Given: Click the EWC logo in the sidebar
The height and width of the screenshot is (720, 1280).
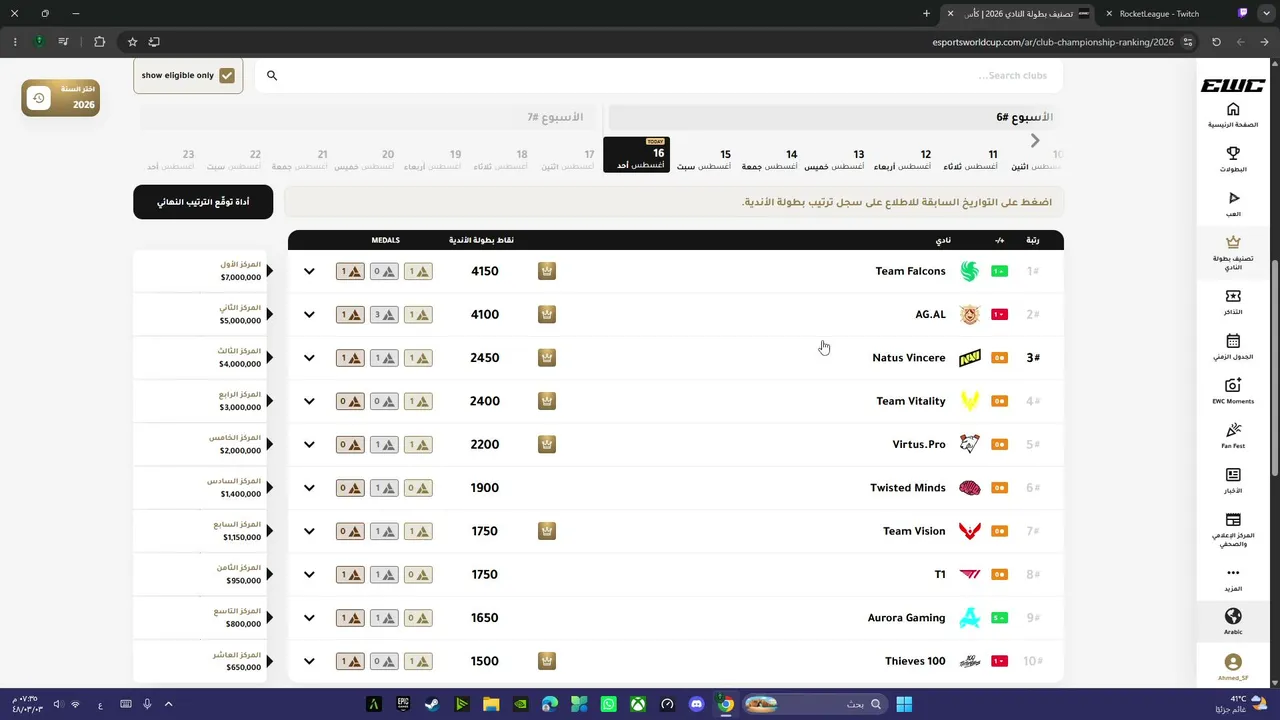Looking at the screenshot, I should [1233, 86].
